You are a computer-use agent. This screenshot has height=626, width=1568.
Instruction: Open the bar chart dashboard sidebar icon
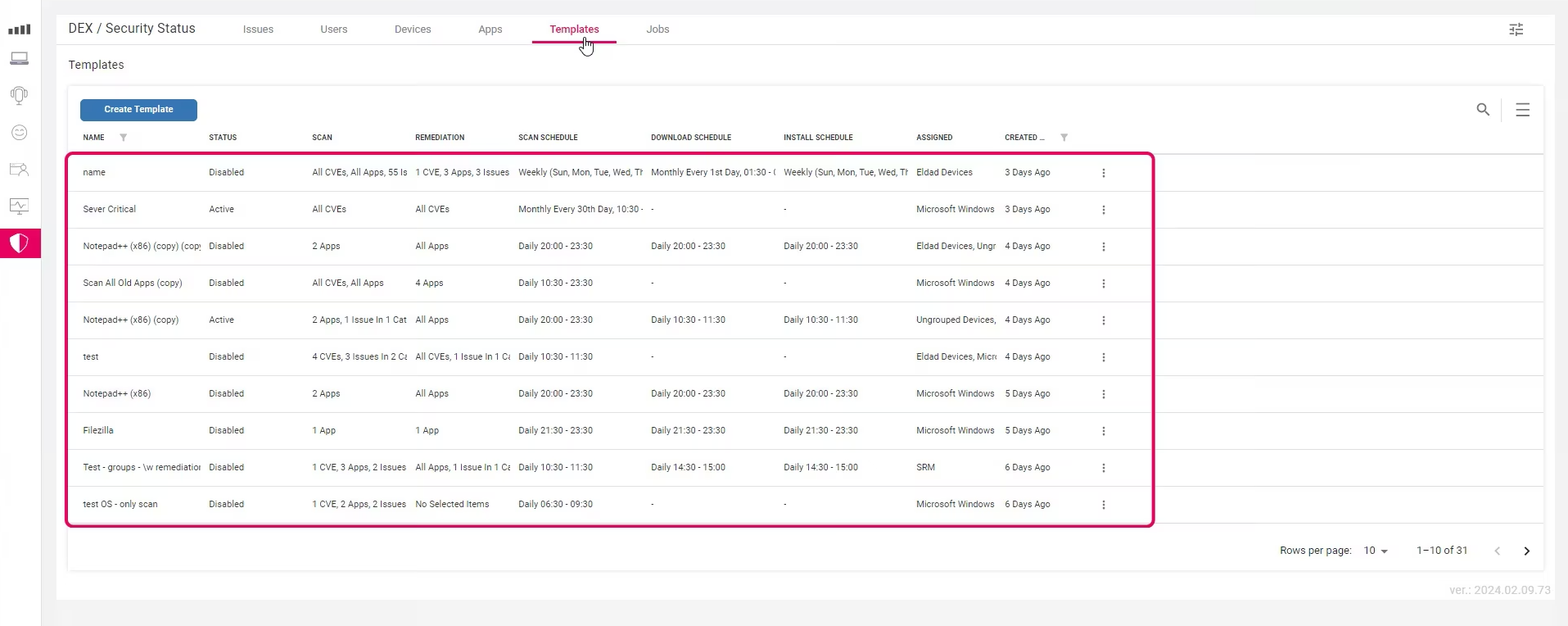[x=20, y=29]
